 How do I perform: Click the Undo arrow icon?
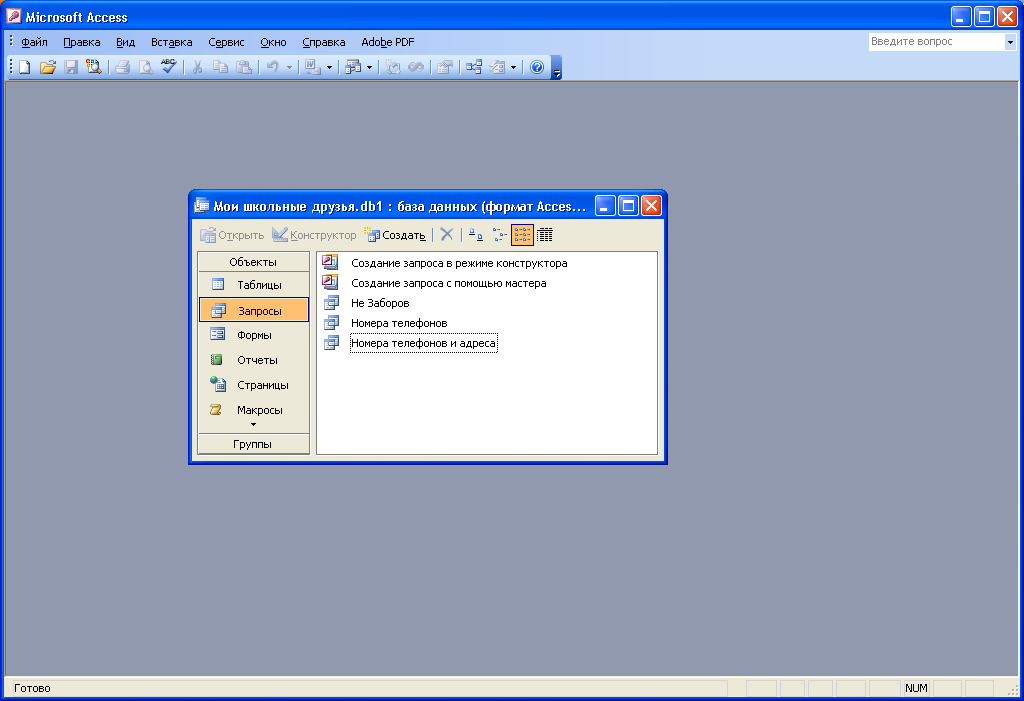coord(273,67)
